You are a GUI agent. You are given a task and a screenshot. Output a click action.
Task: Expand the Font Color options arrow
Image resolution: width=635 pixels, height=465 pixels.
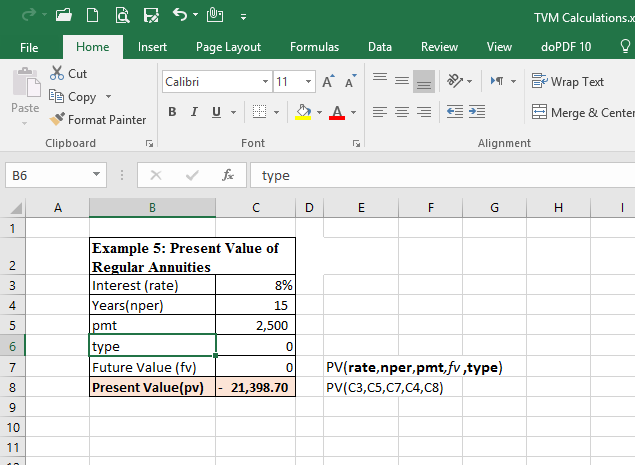click(353, 112)
